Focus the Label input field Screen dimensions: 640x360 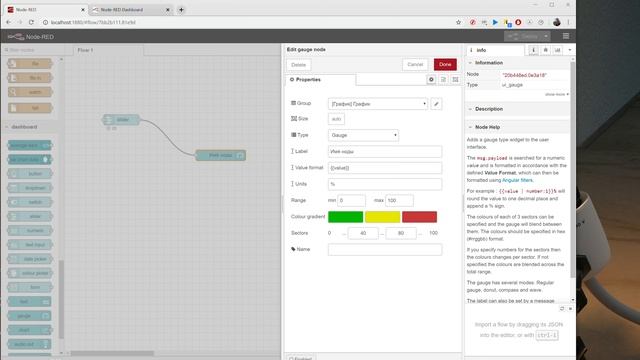tap(385, 151)
